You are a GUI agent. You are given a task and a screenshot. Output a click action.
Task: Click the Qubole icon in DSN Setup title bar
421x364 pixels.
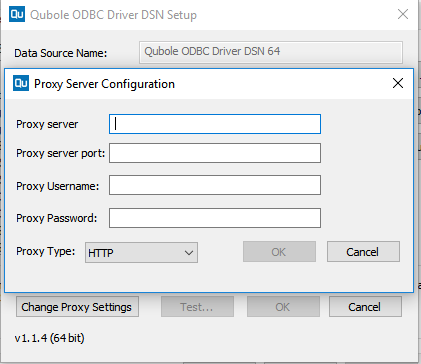[x=17, y=14]
